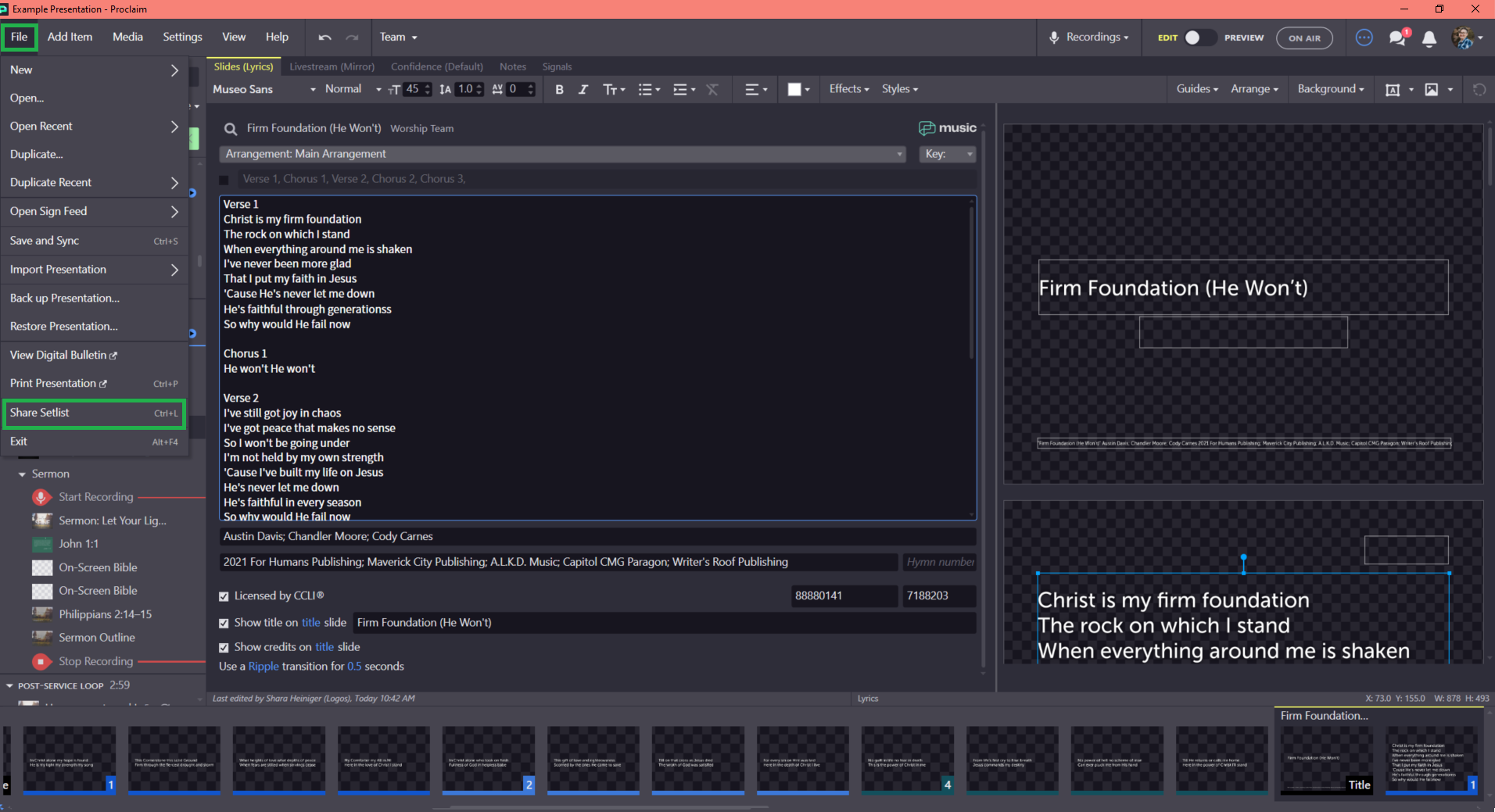Clear text formatting with the crossed T icon
The height and width of the screenshot is (812, 1495).
[712, 89]
